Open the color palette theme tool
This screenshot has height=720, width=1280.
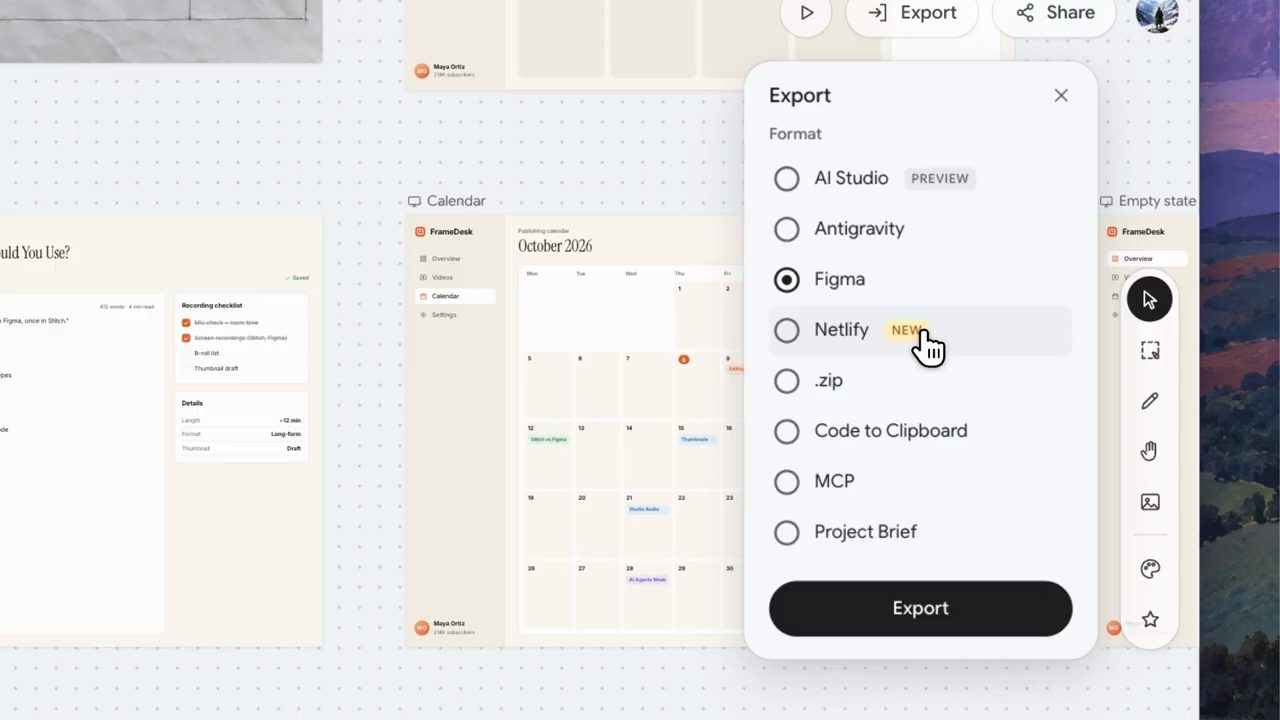coord(1150,569)
